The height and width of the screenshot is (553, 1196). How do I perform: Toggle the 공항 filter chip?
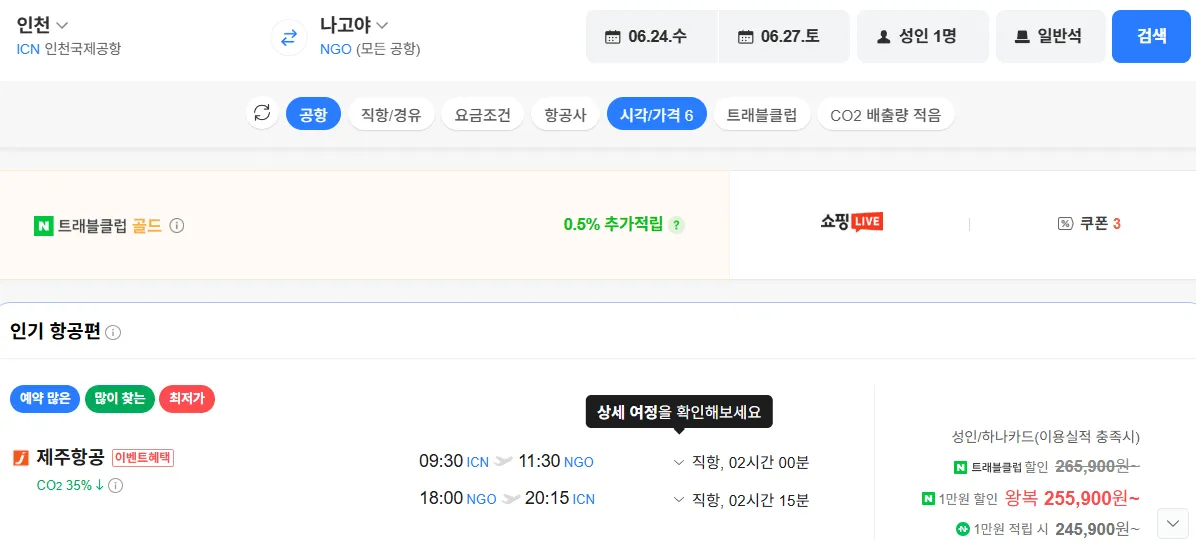(313, 115)
